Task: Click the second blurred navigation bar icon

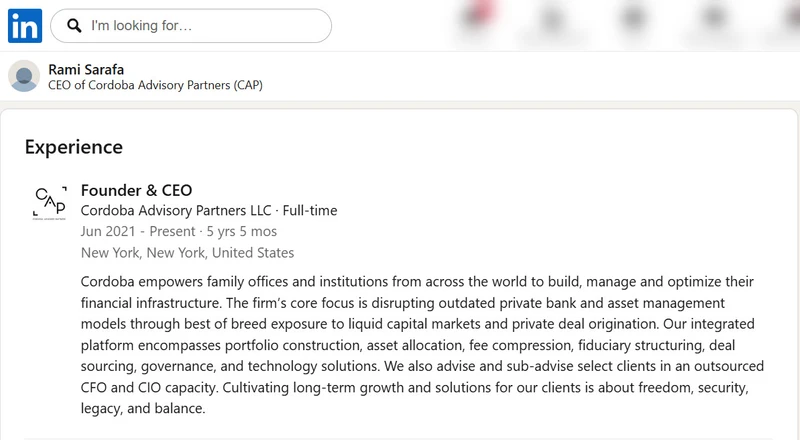Action: click(x=553, y=20)
